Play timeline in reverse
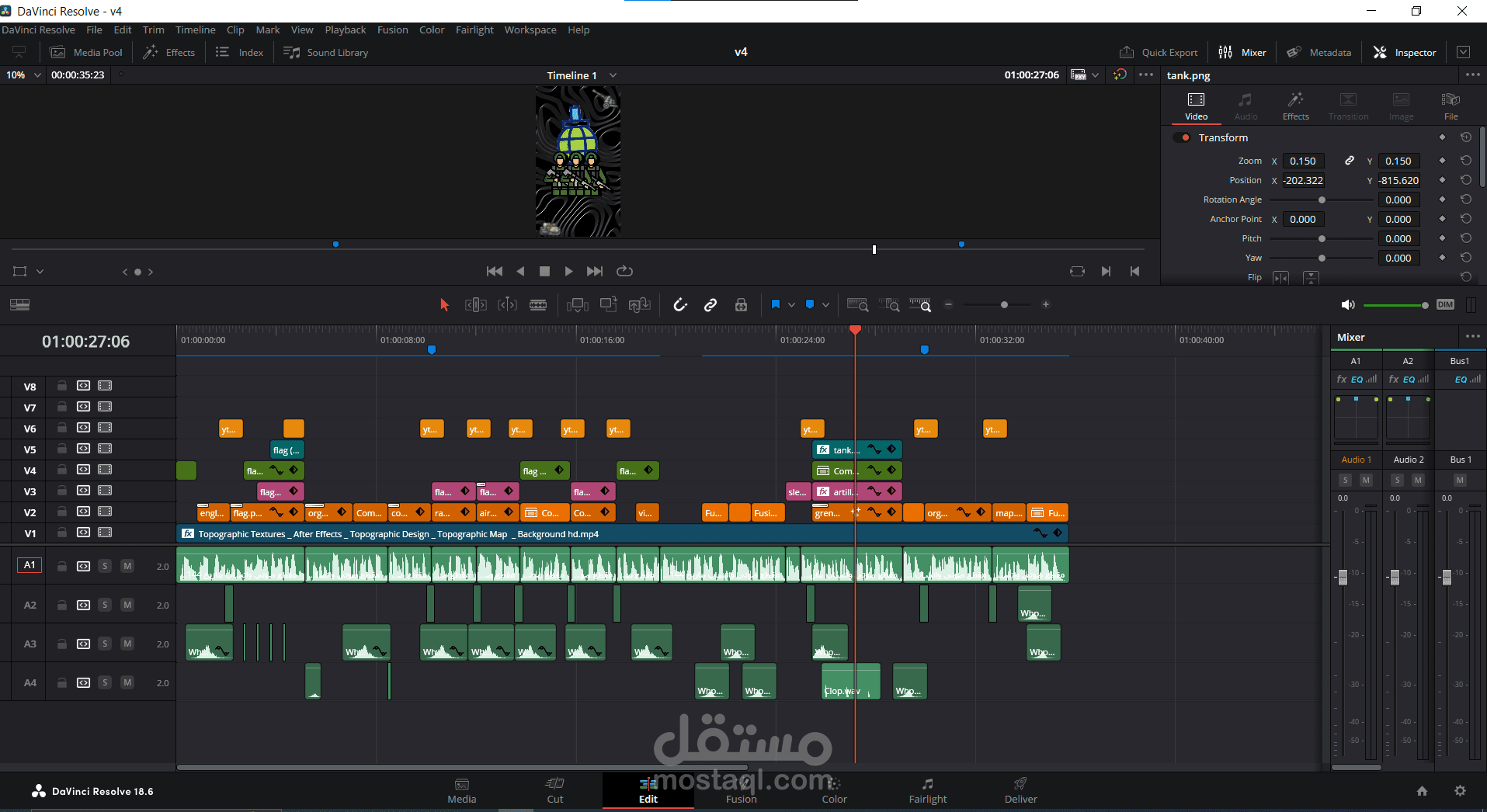Image resolution: width=1487 pixels, height=812 pixels. click(520, 271)
